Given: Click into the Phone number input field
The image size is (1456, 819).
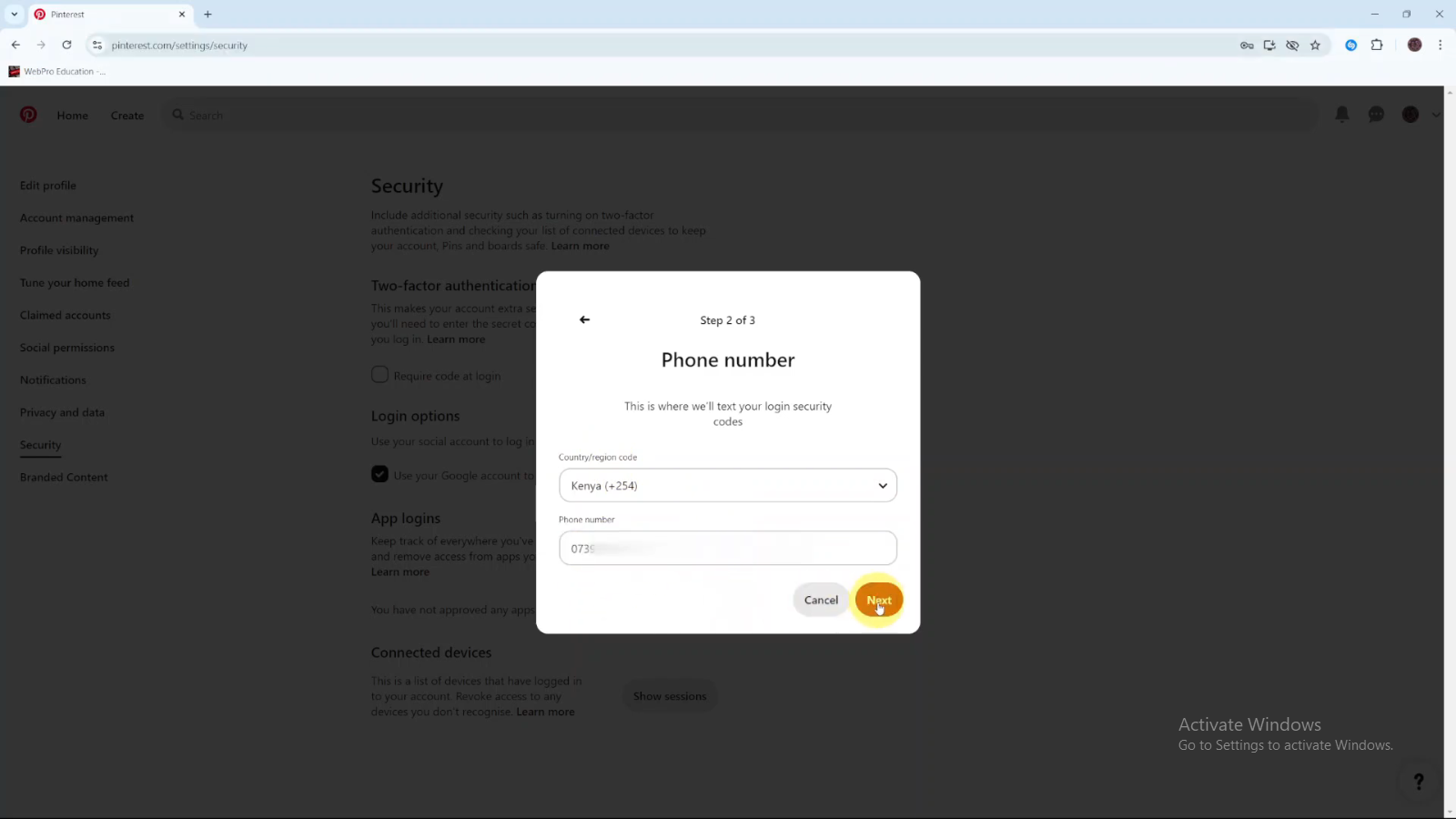Looking at the screenshot, I should tap(728, 548).
